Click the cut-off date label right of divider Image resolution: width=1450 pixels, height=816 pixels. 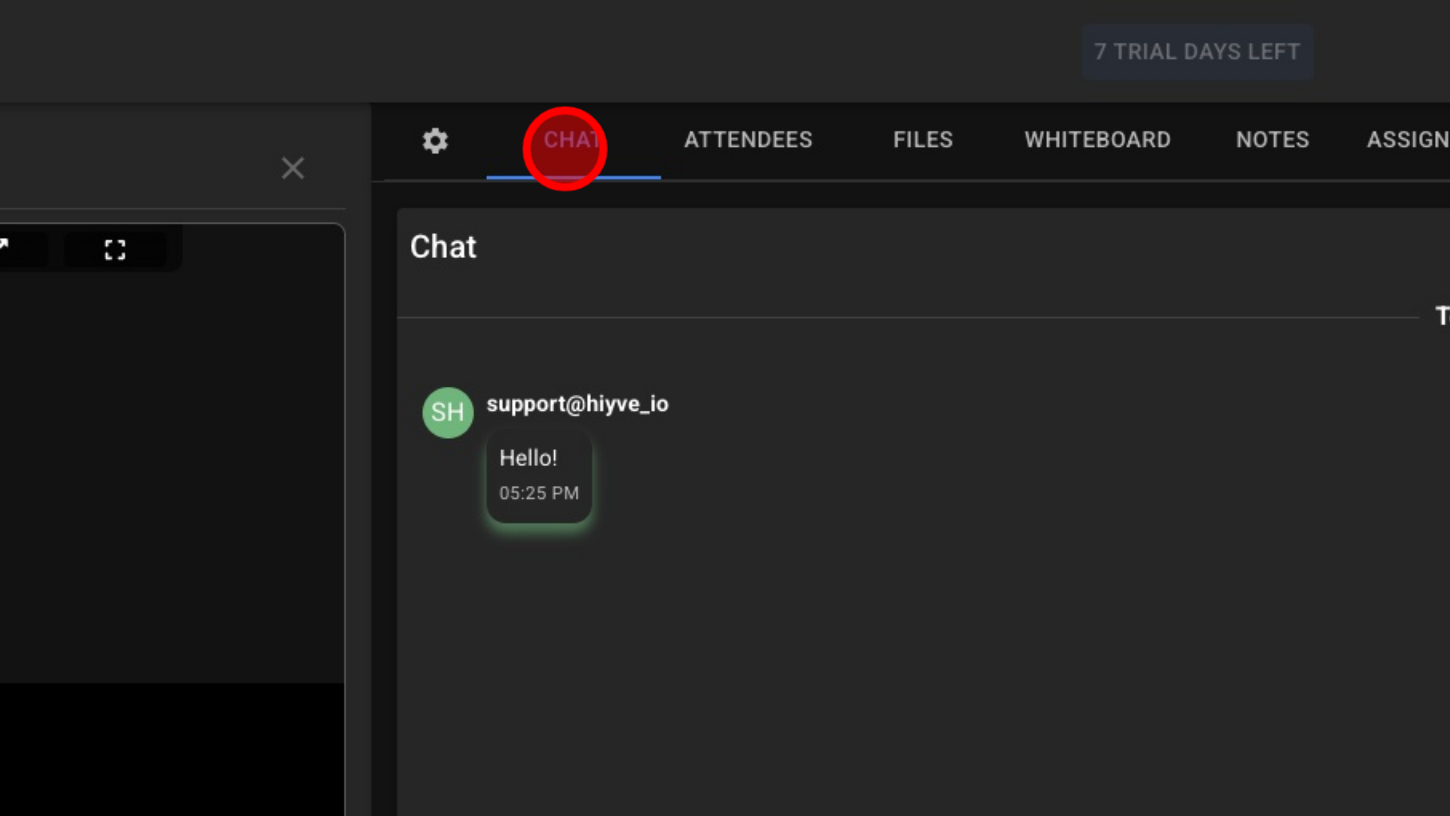tap(1442, 317)
